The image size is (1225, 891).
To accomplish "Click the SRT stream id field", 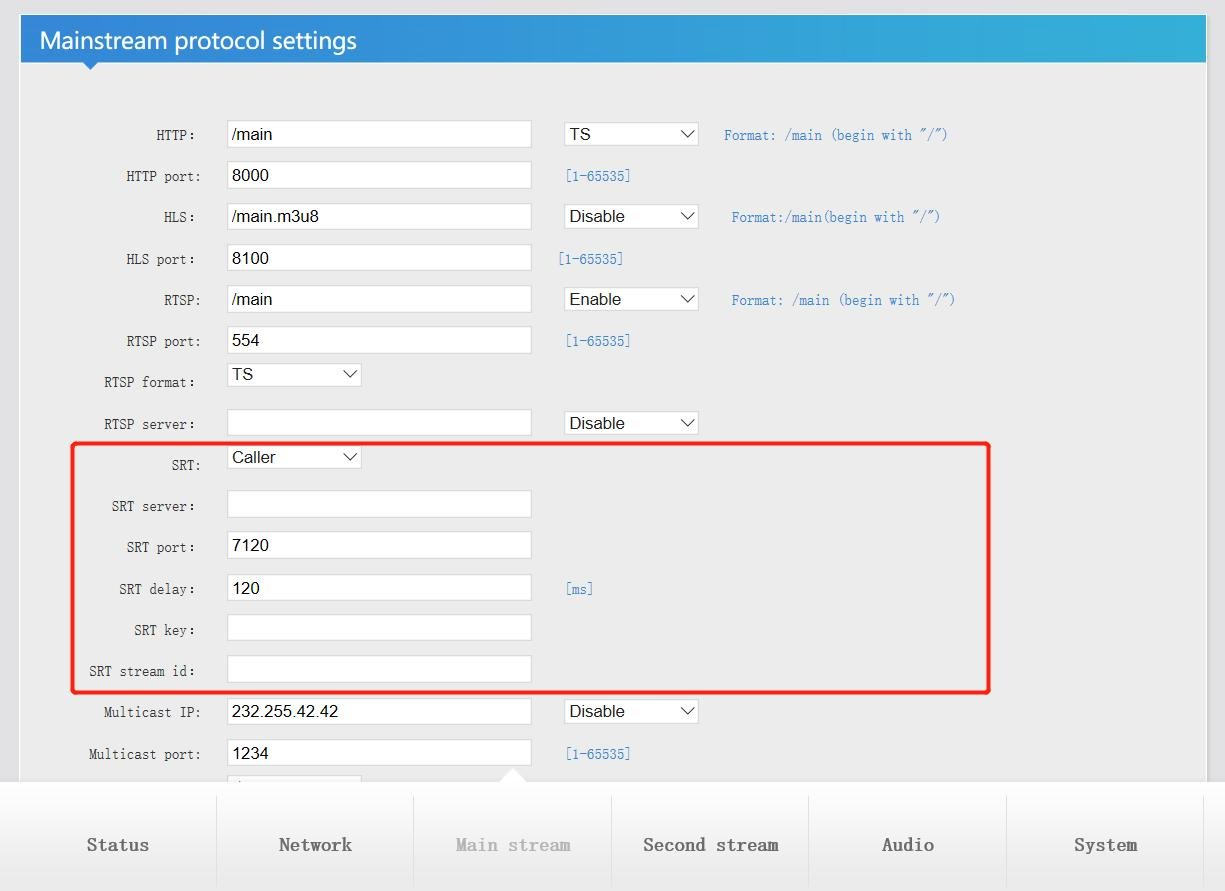I will (379, 669).
